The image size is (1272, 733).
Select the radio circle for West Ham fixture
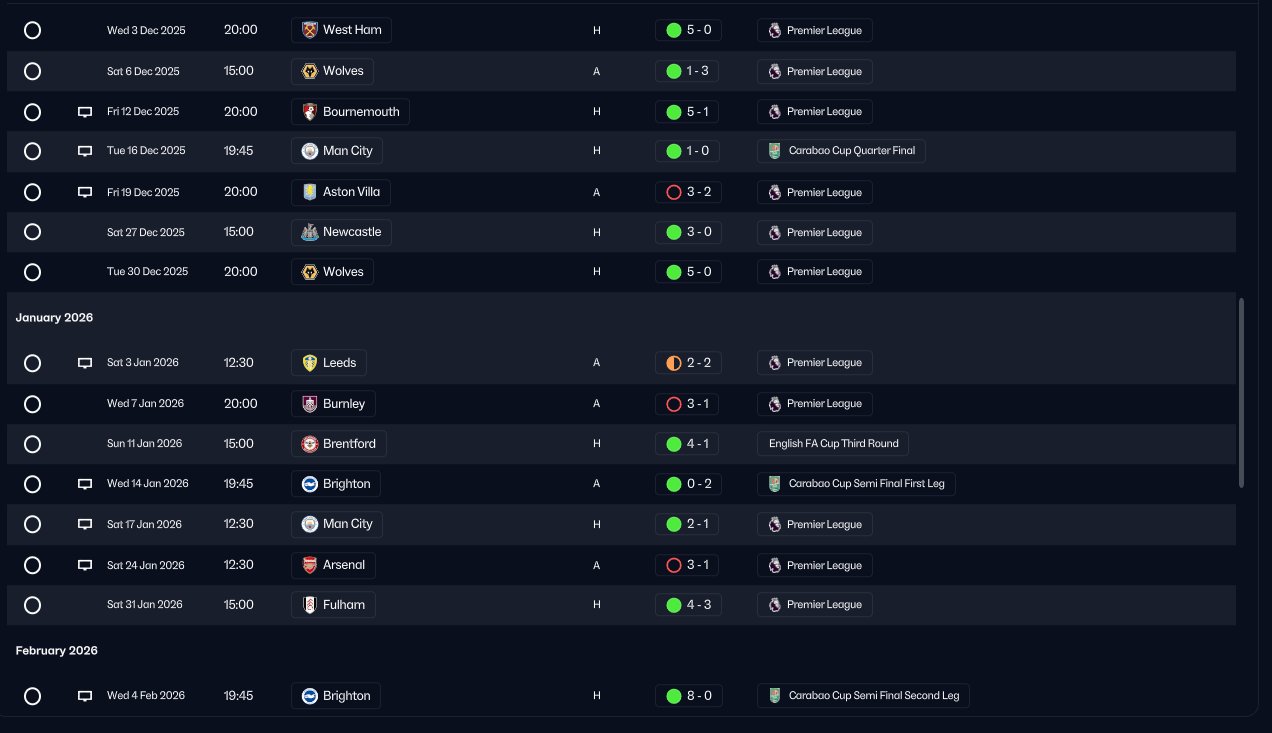click(32, 30)
